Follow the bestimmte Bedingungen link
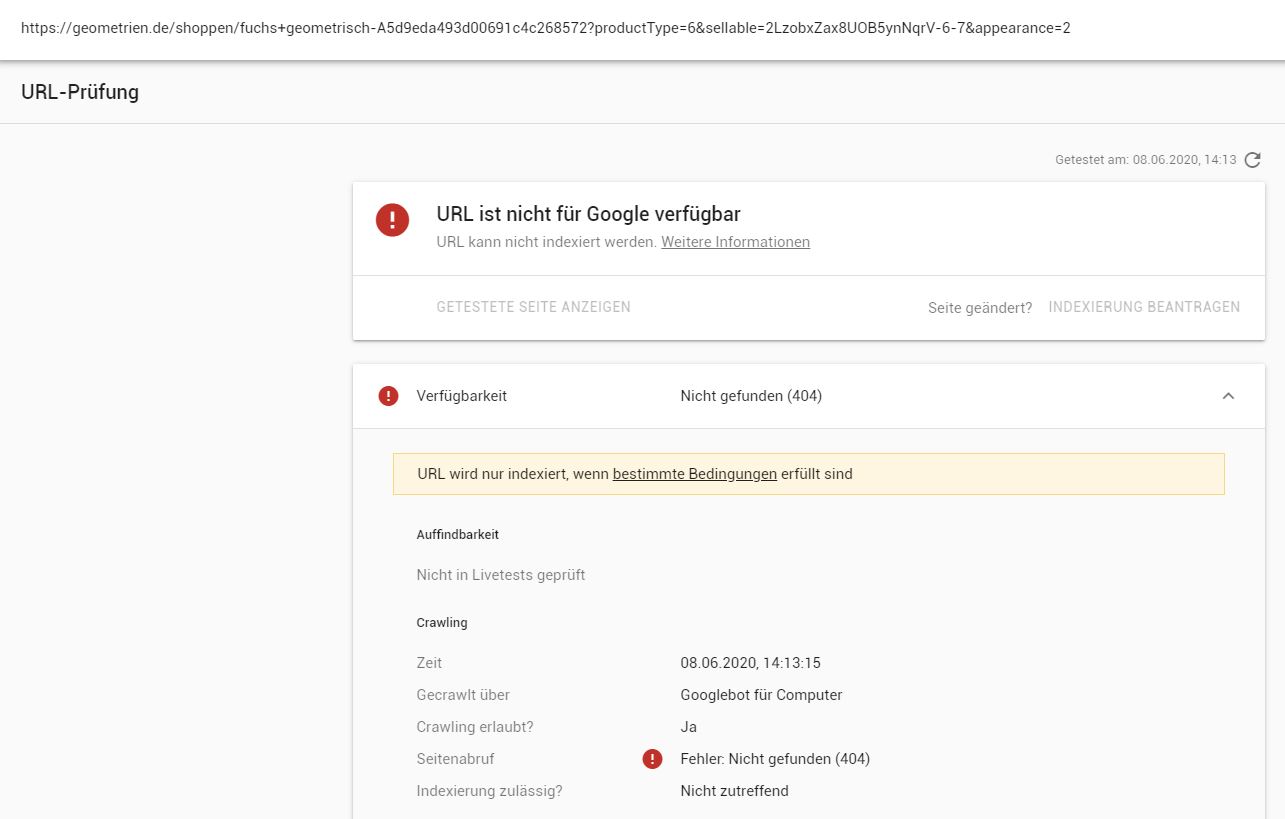The image size is (1285, 819). [694, 474]
